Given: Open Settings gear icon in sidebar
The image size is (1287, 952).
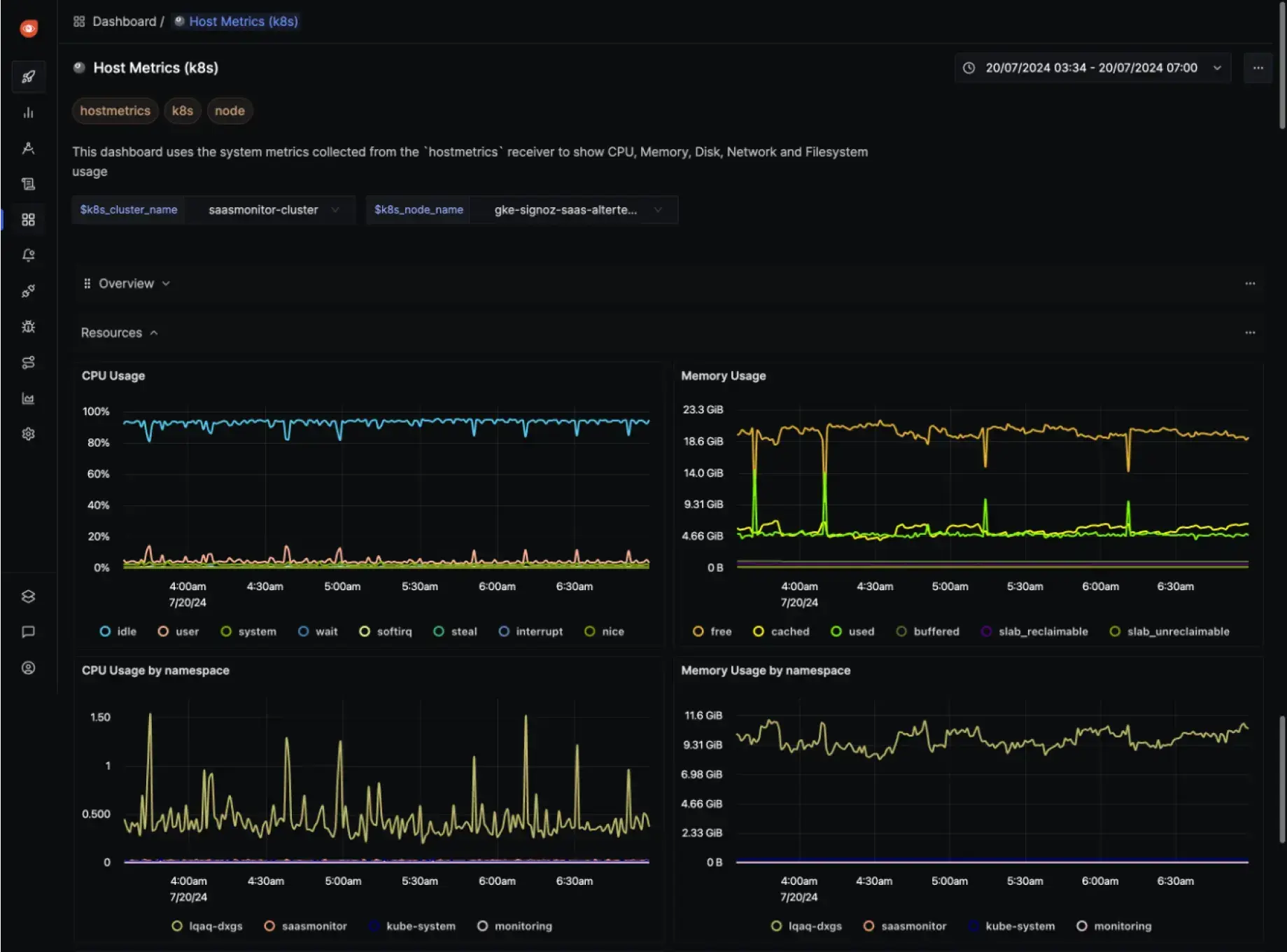Looking at the screenshot, I should (29, 434).
